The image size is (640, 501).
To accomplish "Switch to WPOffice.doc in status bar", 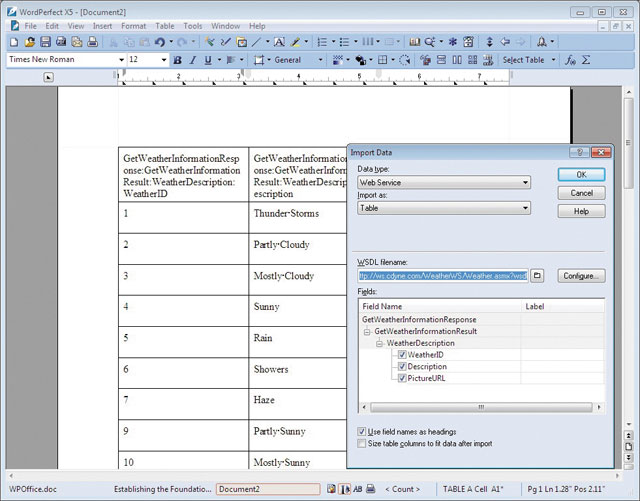I will click(x=33, y=489).
